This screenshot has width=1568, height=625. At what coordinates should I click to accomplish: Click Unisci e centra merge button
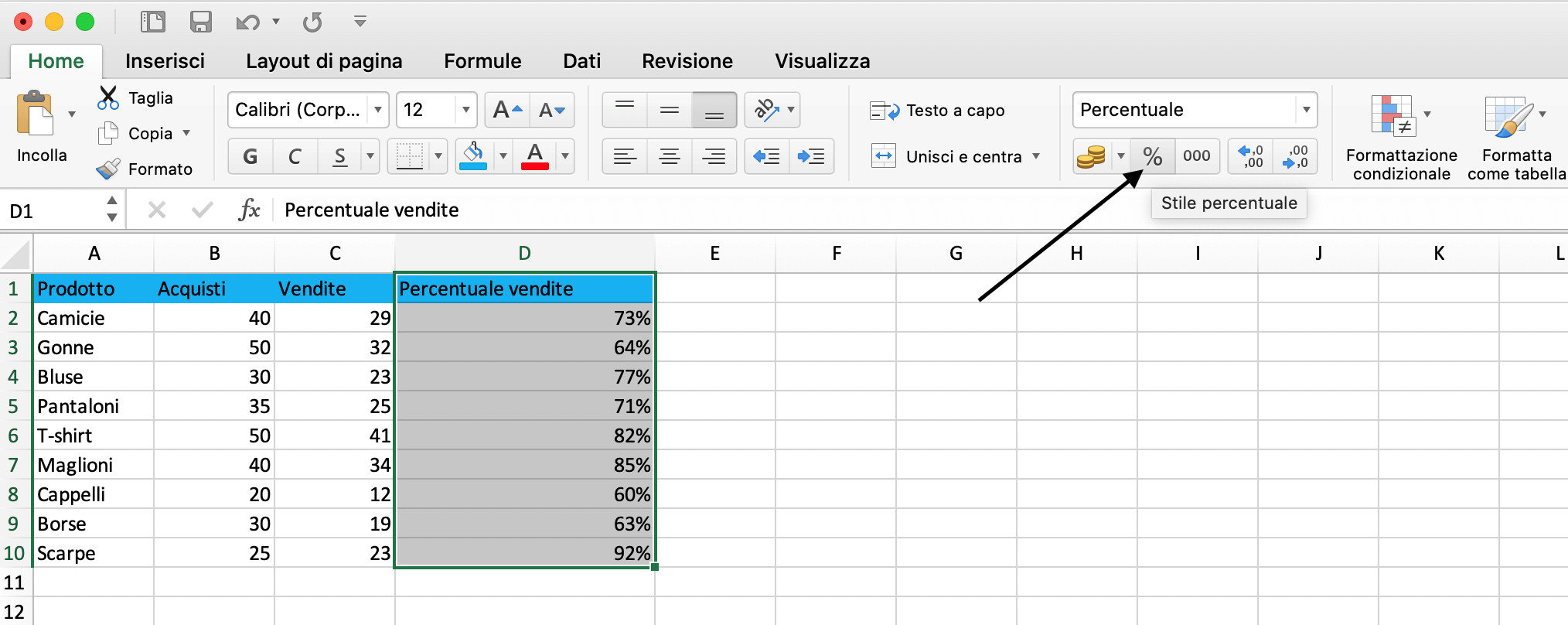946,156
